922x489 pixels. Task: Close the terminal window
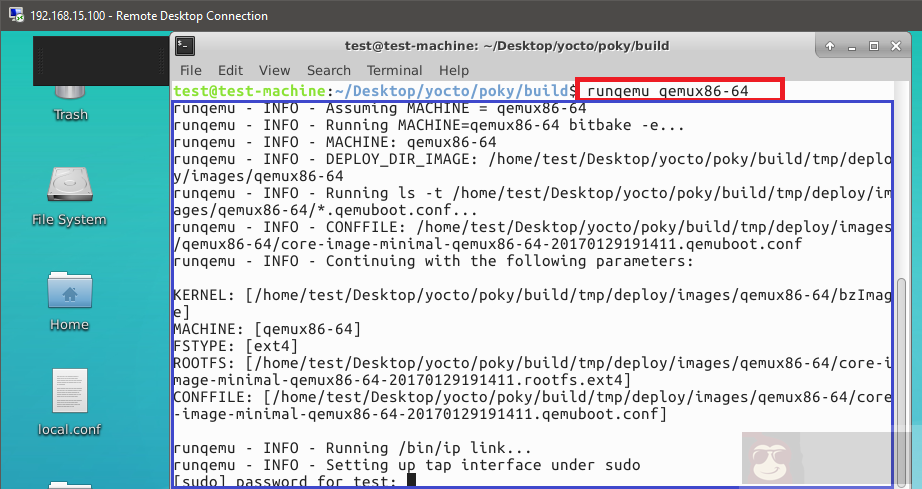pyautogui.click(x=895, y=46)
